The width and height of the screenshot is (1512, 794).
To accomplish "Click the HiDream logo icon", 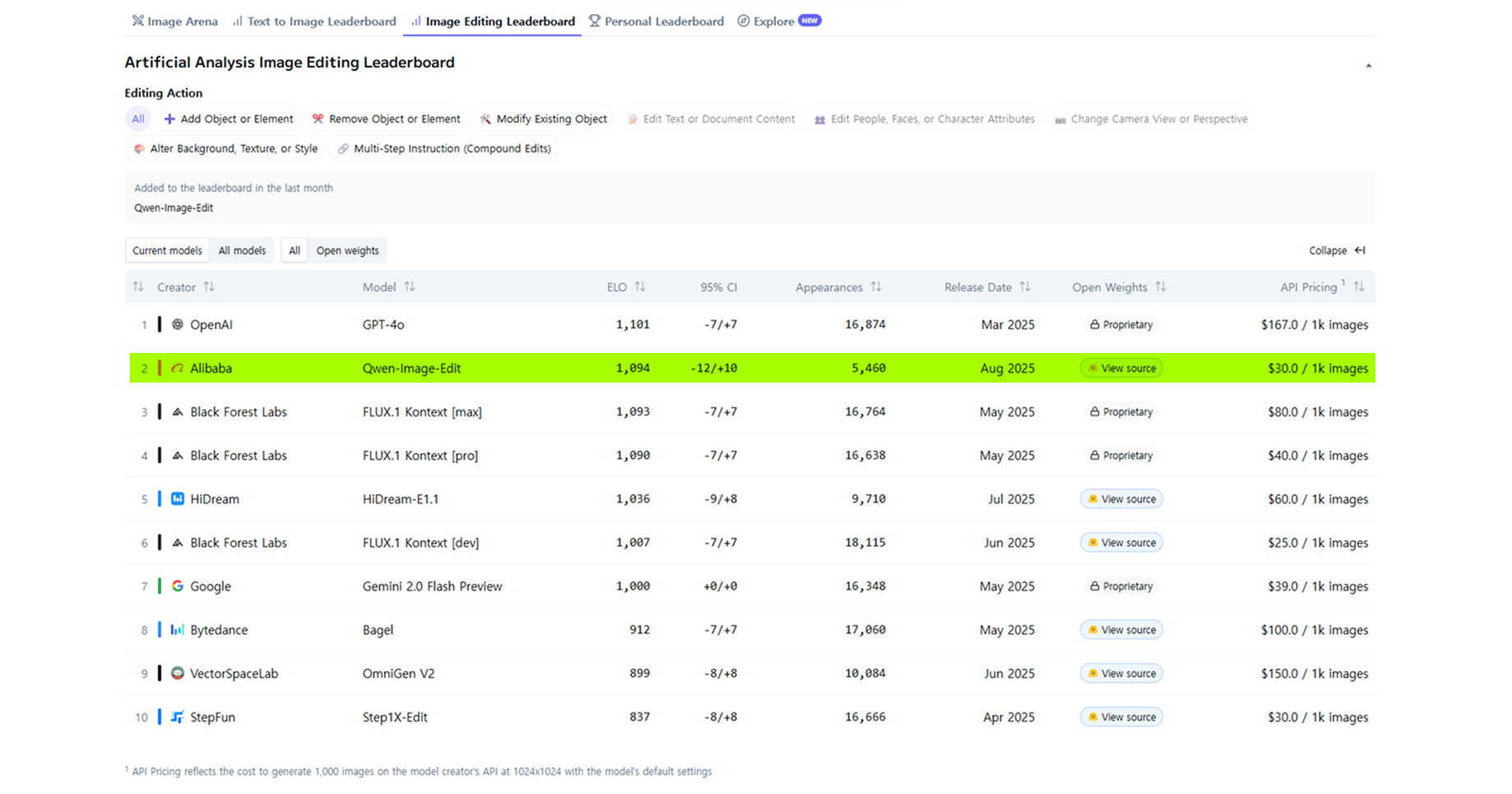I will (x=178, y=499).
